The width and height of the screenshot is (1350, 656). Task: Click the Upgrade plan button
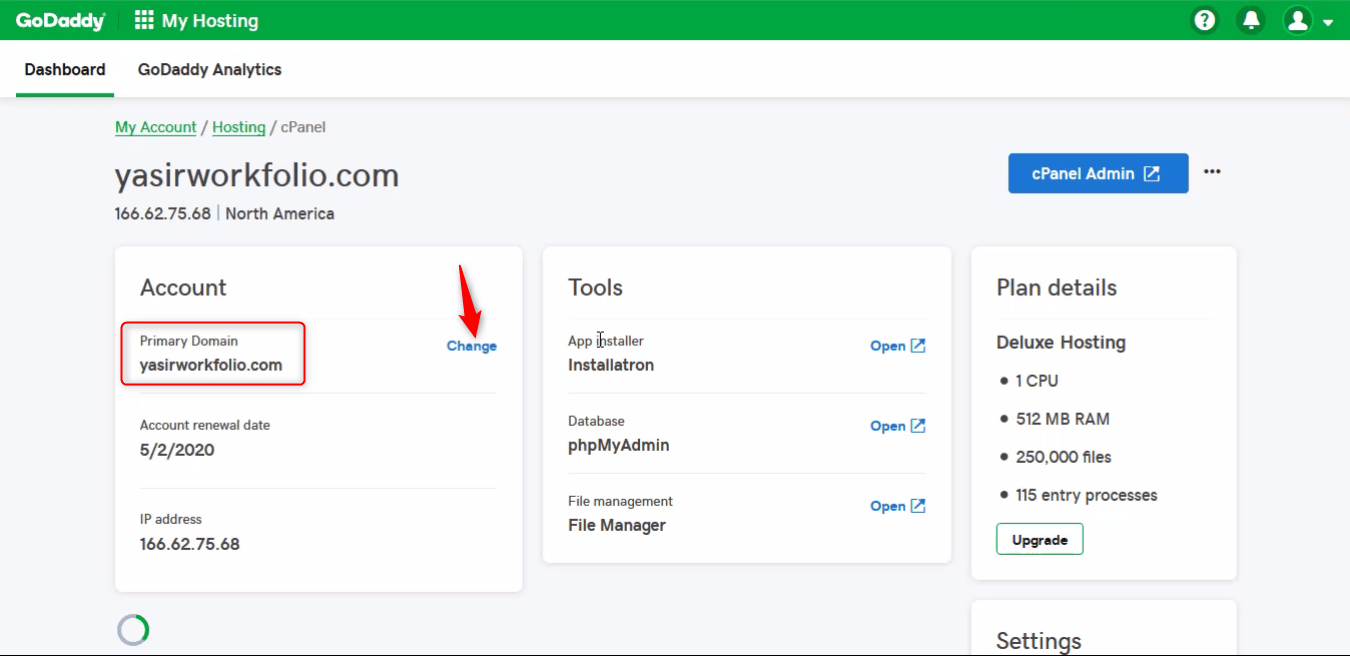tap(1040, 540)
